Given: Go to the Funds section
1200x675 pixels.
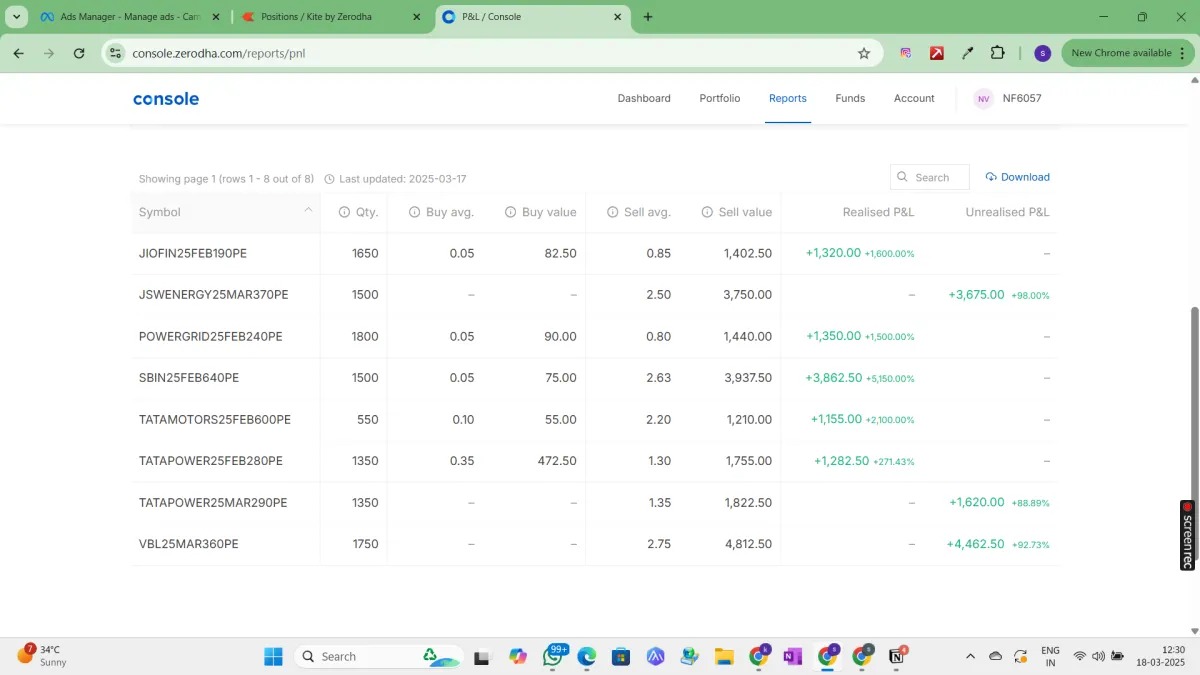Looking at the screenshot, I should [x=850, y=98].
